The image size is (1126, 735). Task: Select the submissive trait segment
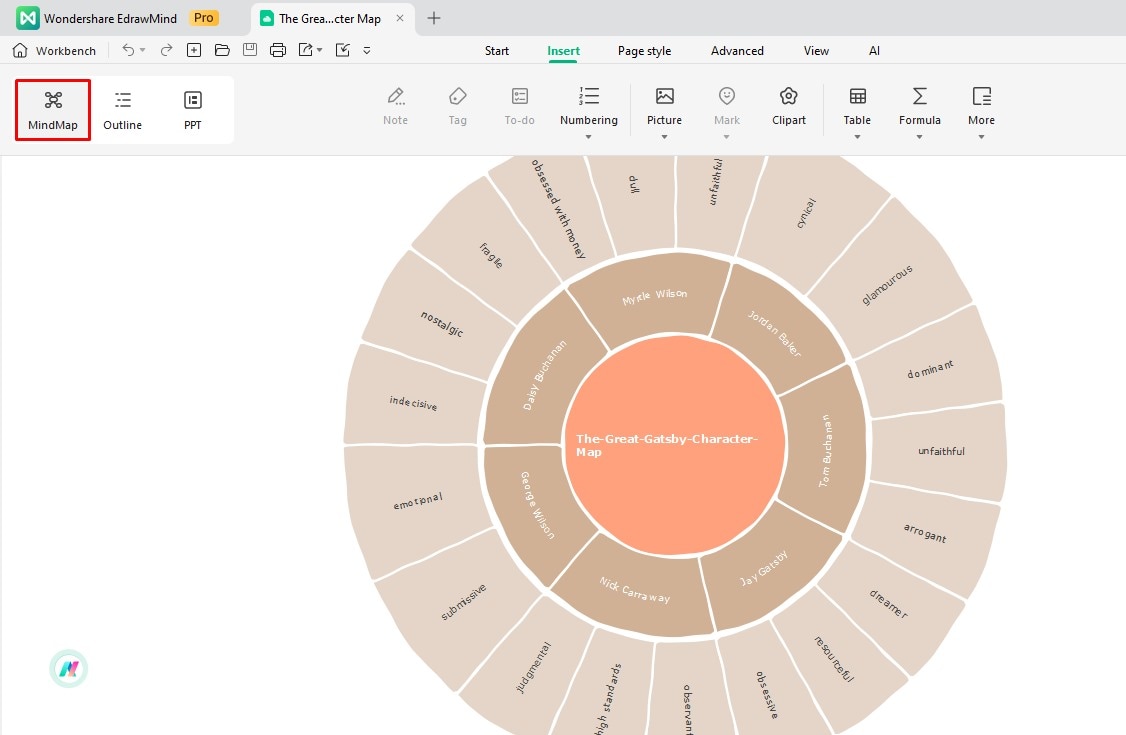(x=463, y=601)
